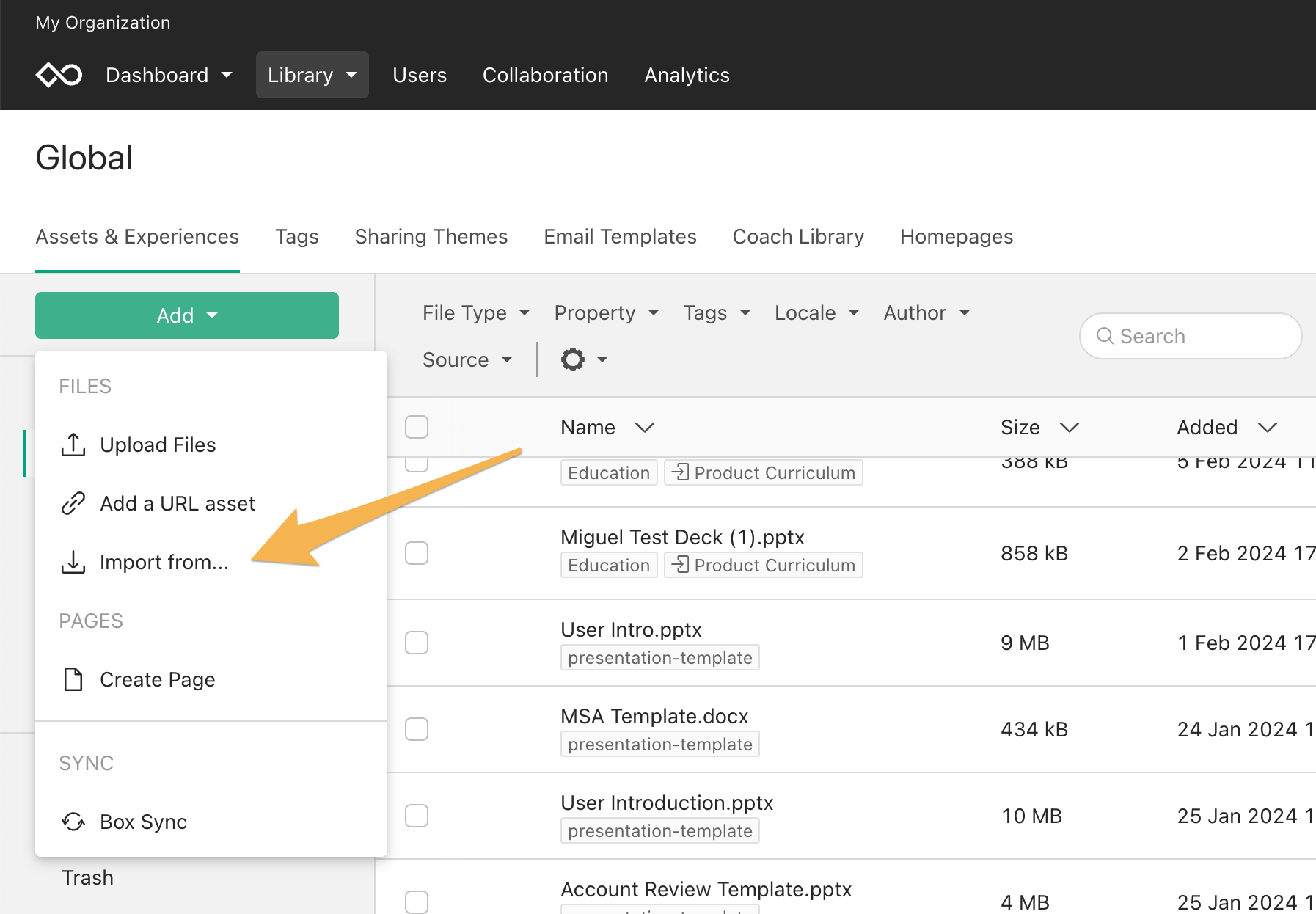Expand the Property filter
This screenshot has height=914, width=1316.
(x=607, y=312)
